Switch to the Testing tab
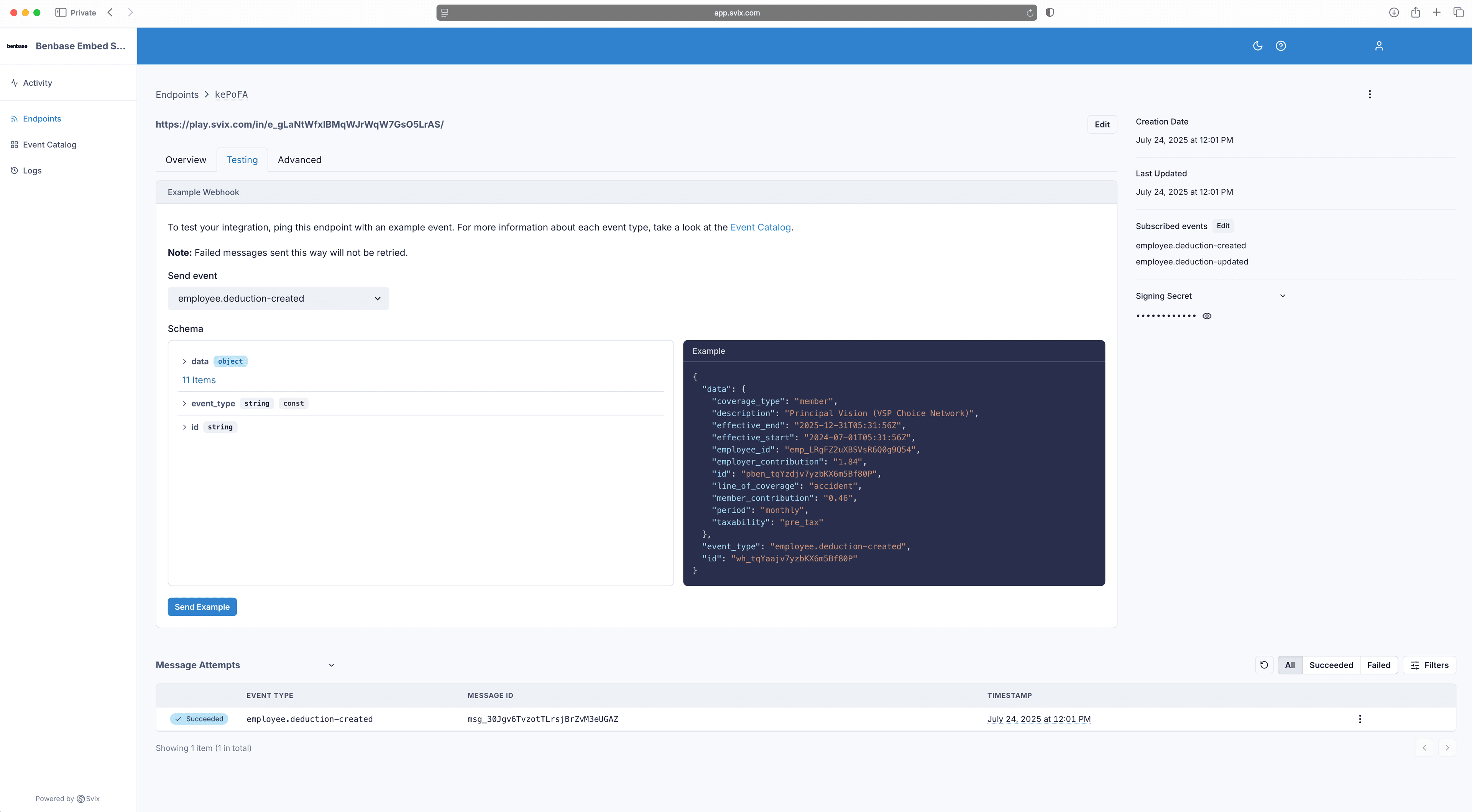The image size is (1472, 812). pos(242,160)
